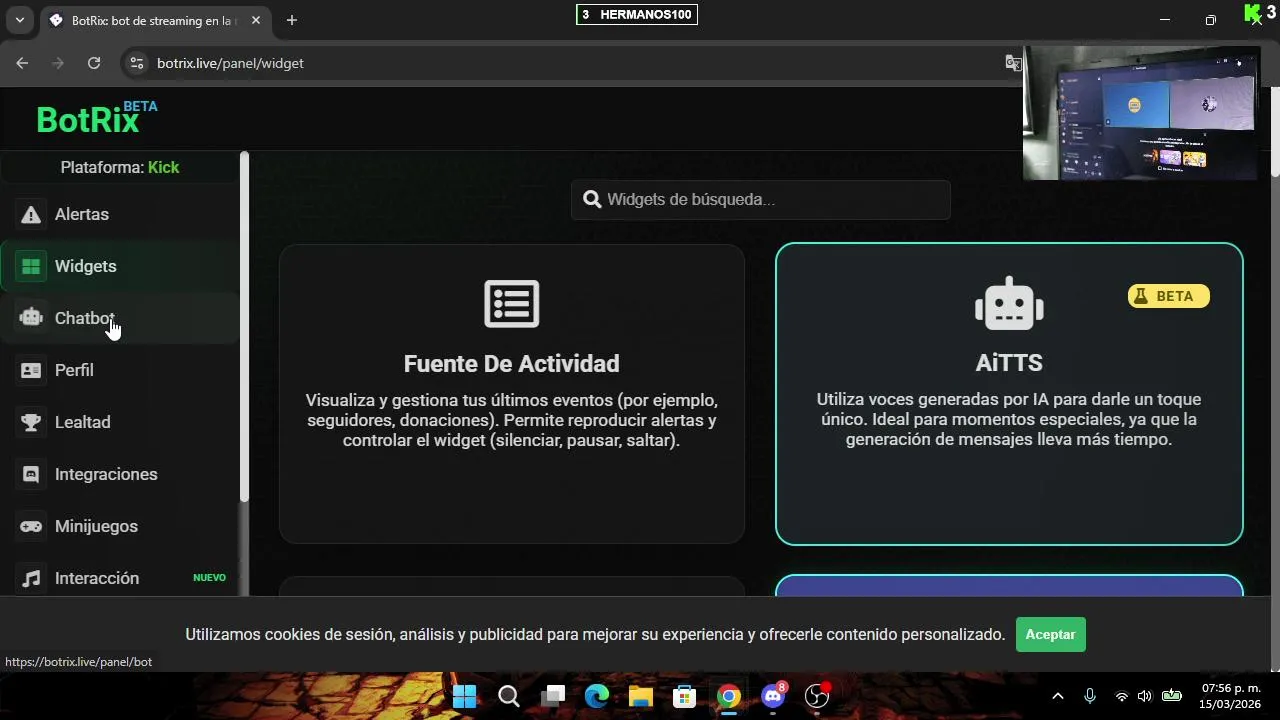Click the browser reload icon
This screenshot has width=1280, height=720.
pyautogui.click(x=94, y=63)
